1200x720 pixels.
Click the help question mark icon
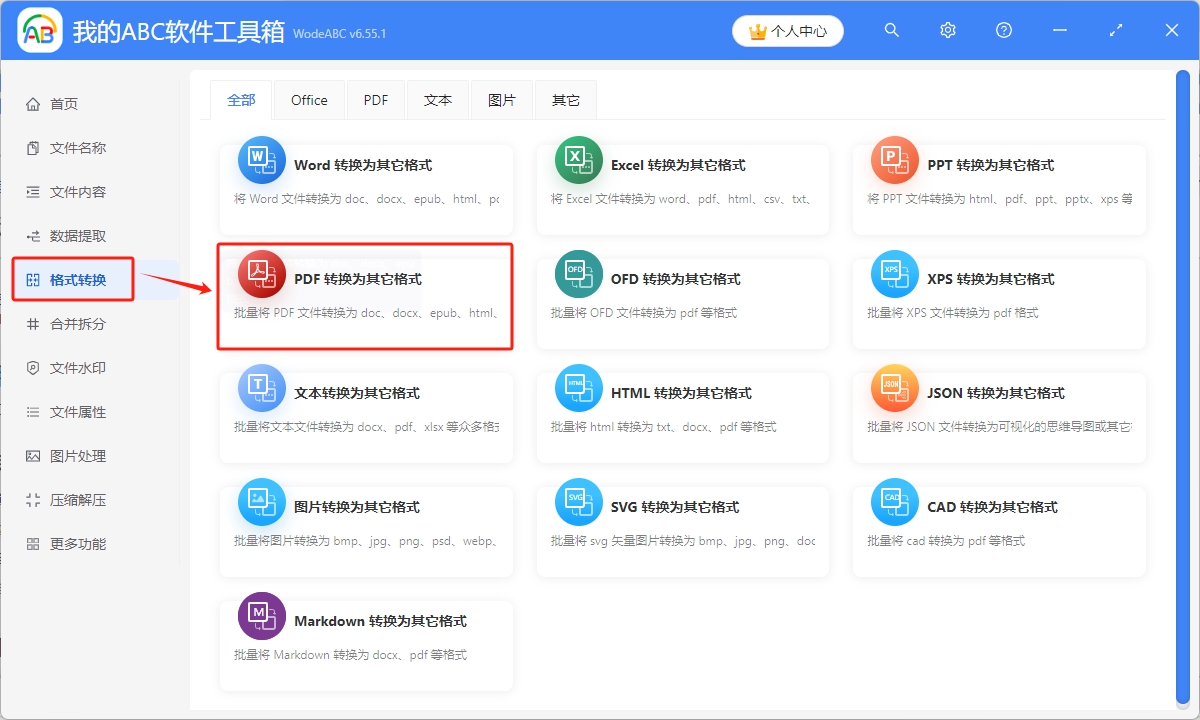[x=1004, y=31]
